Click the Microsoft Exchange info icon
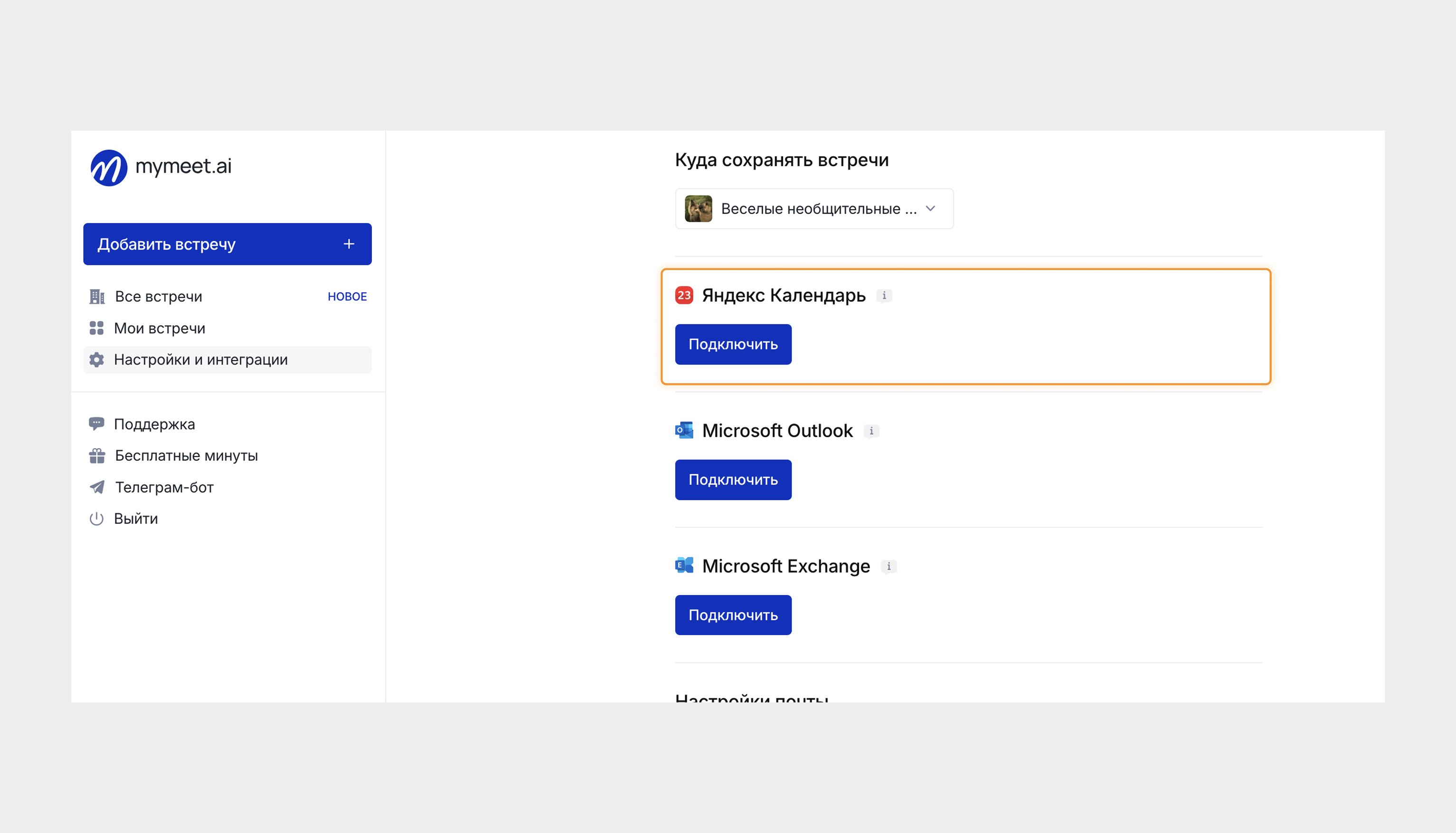The width and height of the screenshot is (1456, 833). click(x=888, y=566)
